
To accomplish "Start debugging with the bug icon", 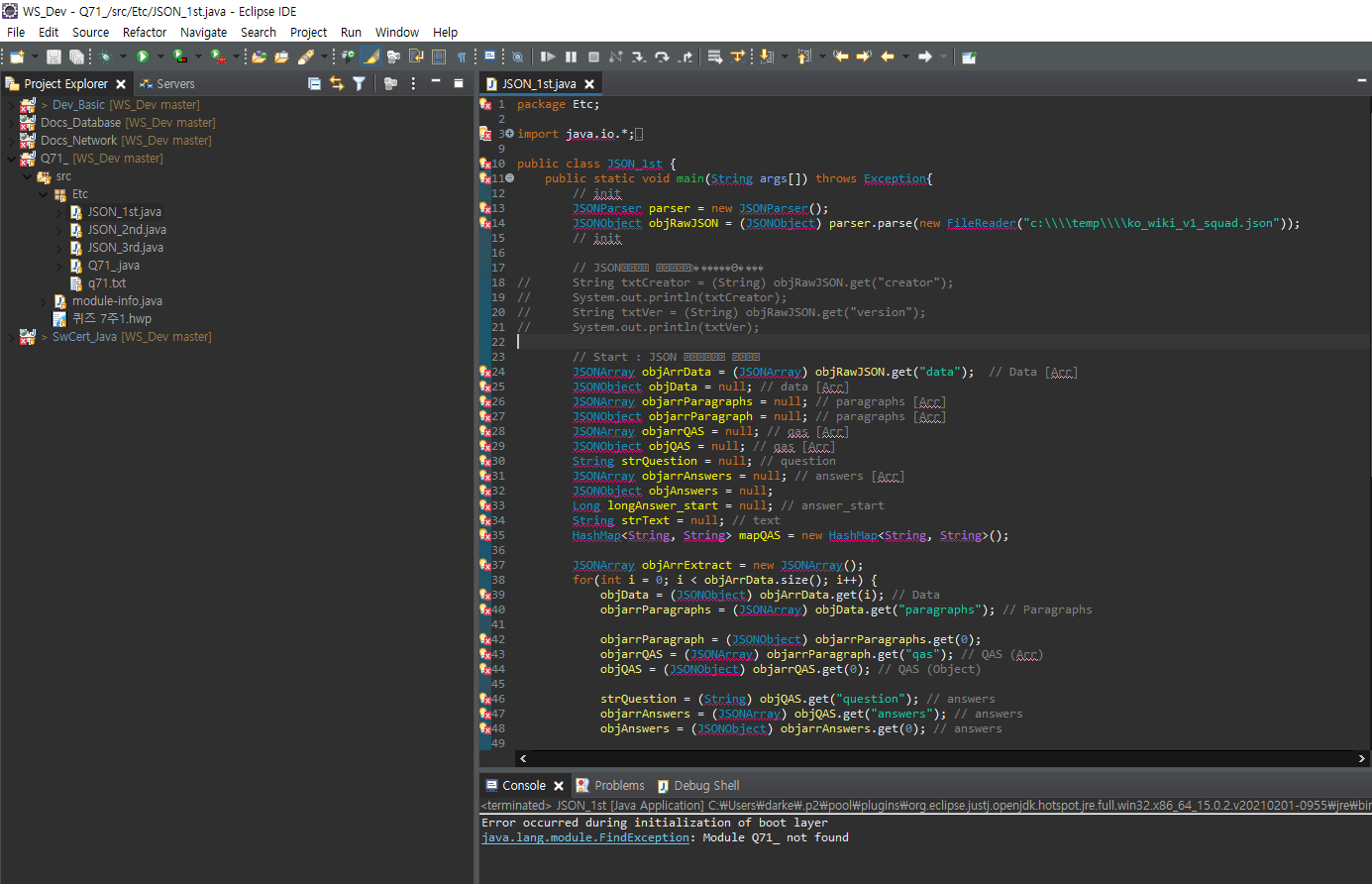I will tap(105, 57).
